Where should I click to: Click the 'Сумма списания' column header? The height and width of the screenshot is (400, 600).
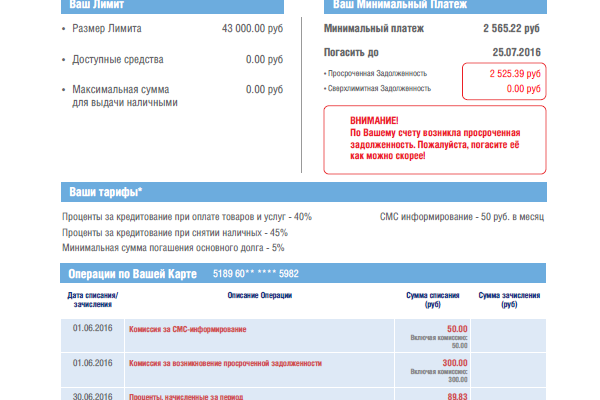(x=433, y=300)
